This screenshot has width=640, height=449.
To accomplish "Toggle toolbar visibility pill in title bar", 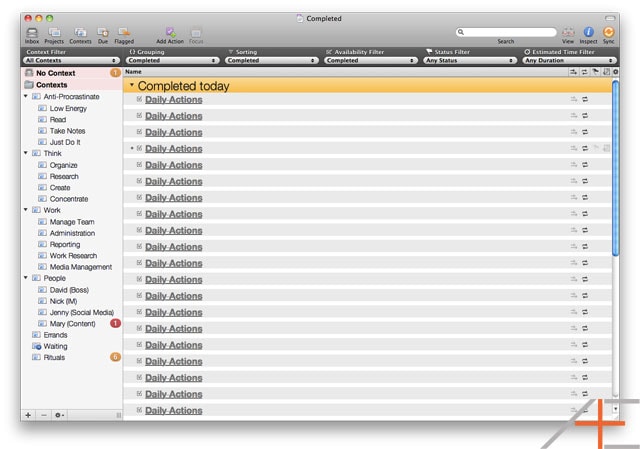I will [x=610, y=18].
